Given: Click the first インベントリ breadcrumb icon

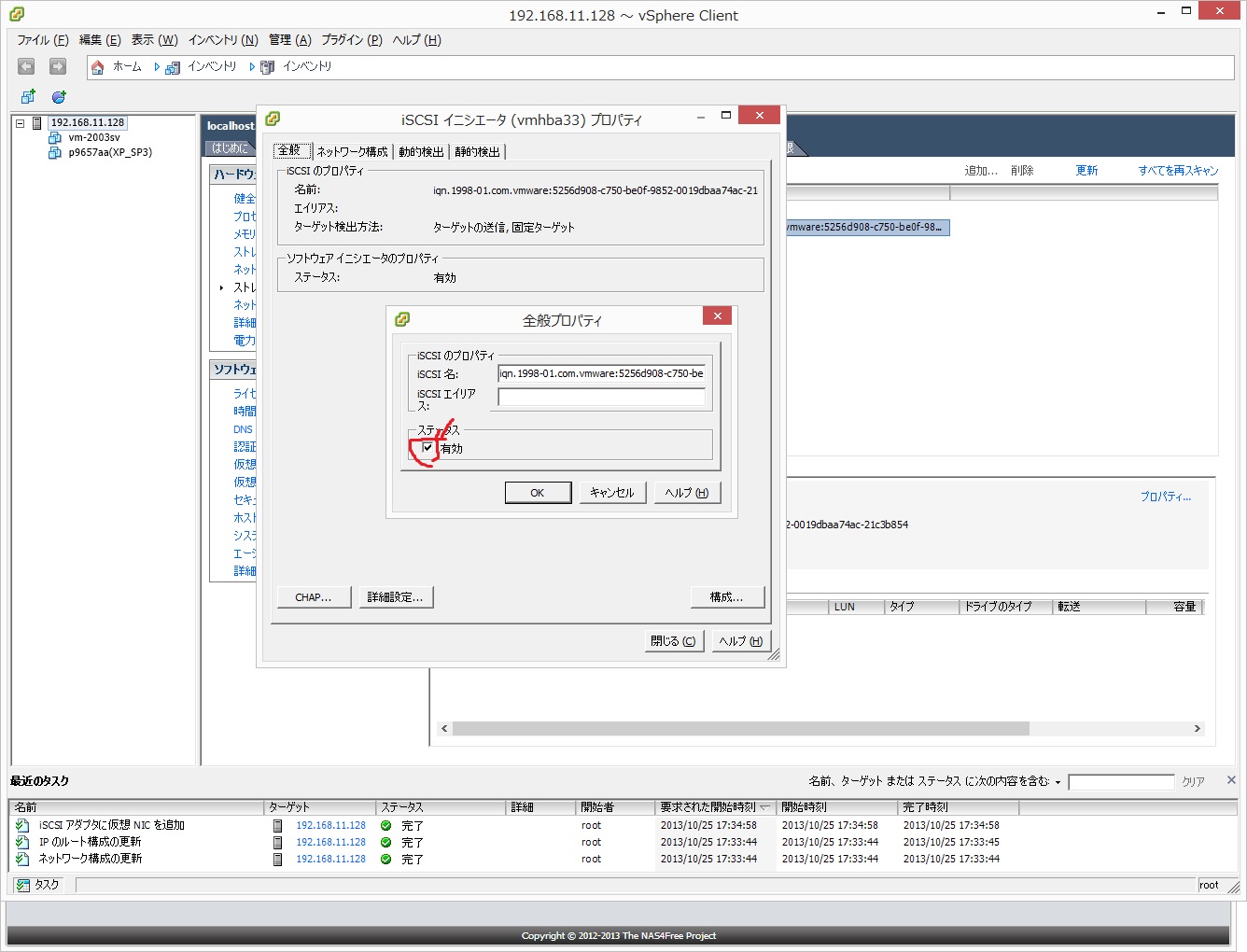Looking at the screenshot, I should click(173, 67).
